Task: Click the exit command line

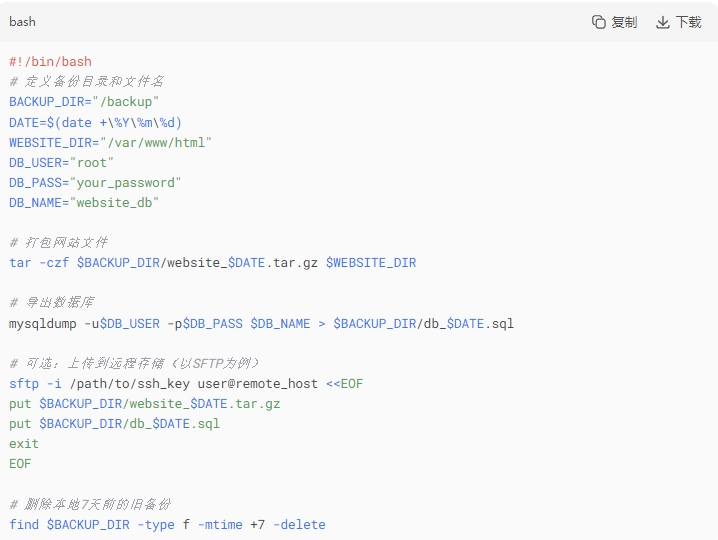Action: [x=24, y=443]
